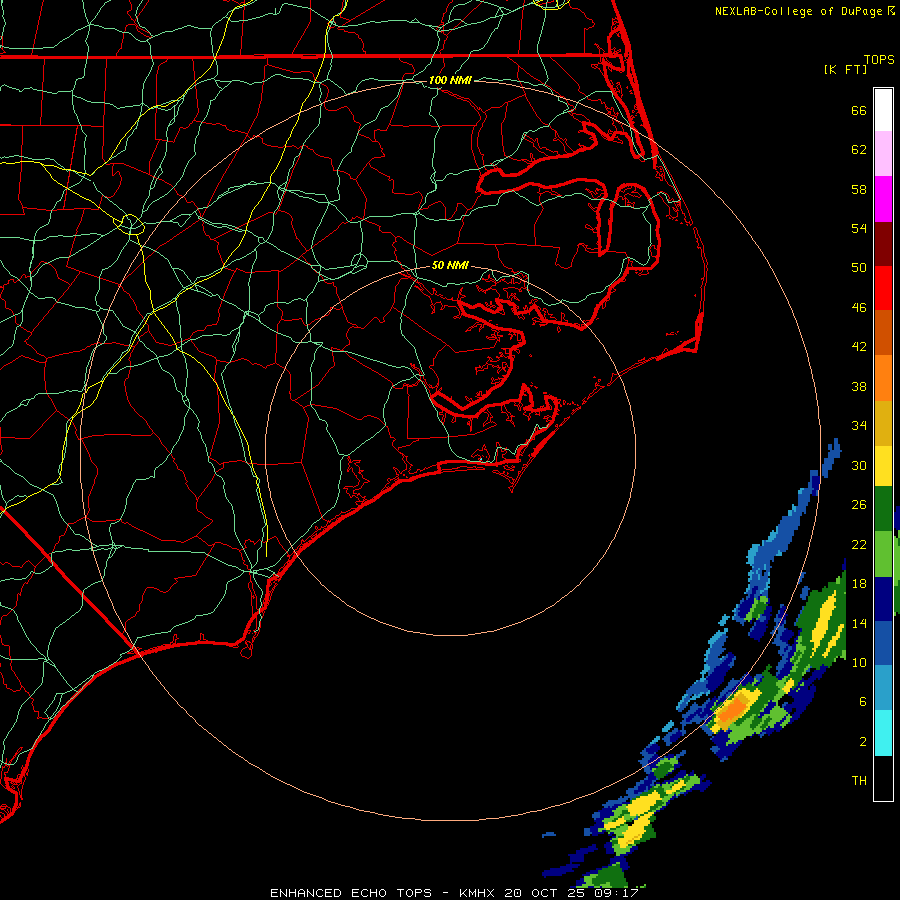Viewport: 900px width, 900px height.
Task: Click the legend value 6
Action: coord(863,702)
